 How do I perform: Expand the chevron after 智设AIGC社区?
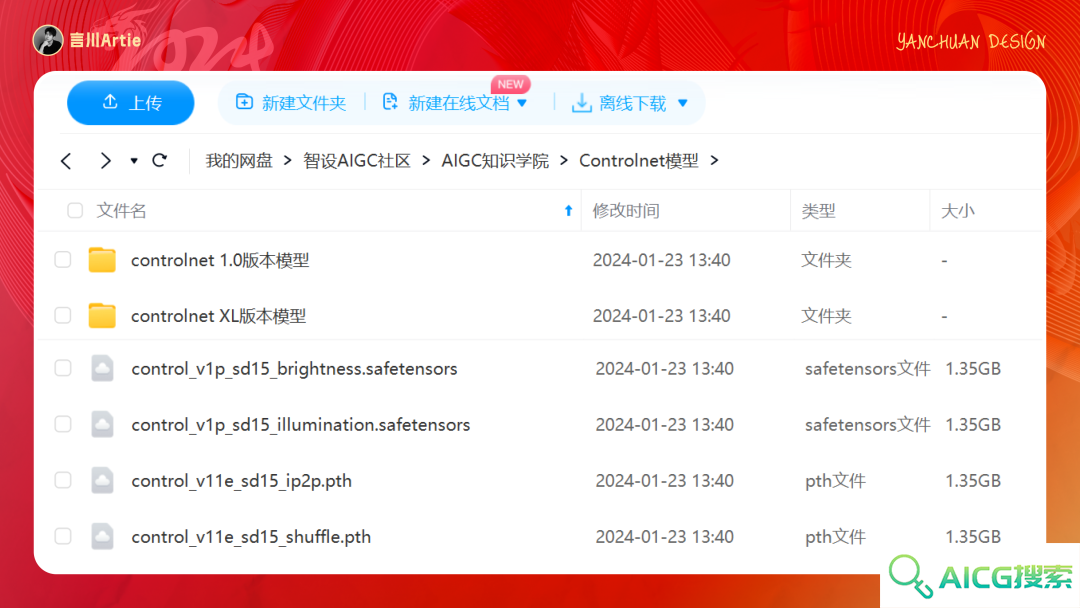click(426, 160)
